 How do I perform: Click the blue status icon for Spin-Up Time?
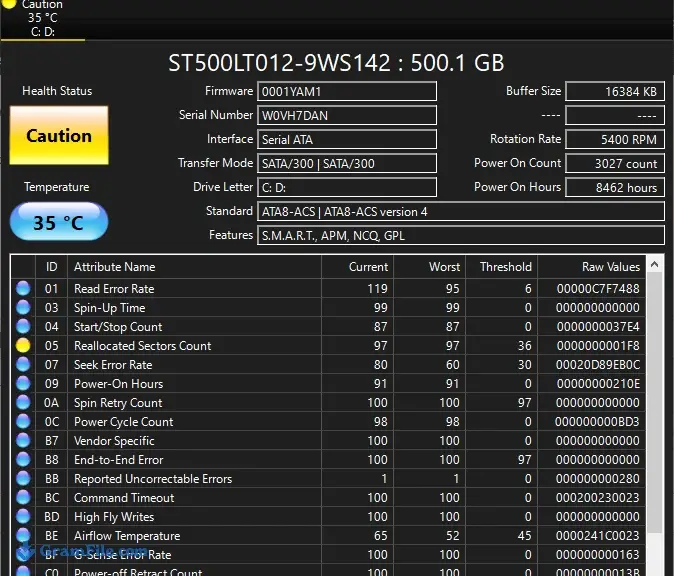click(23, 307)
